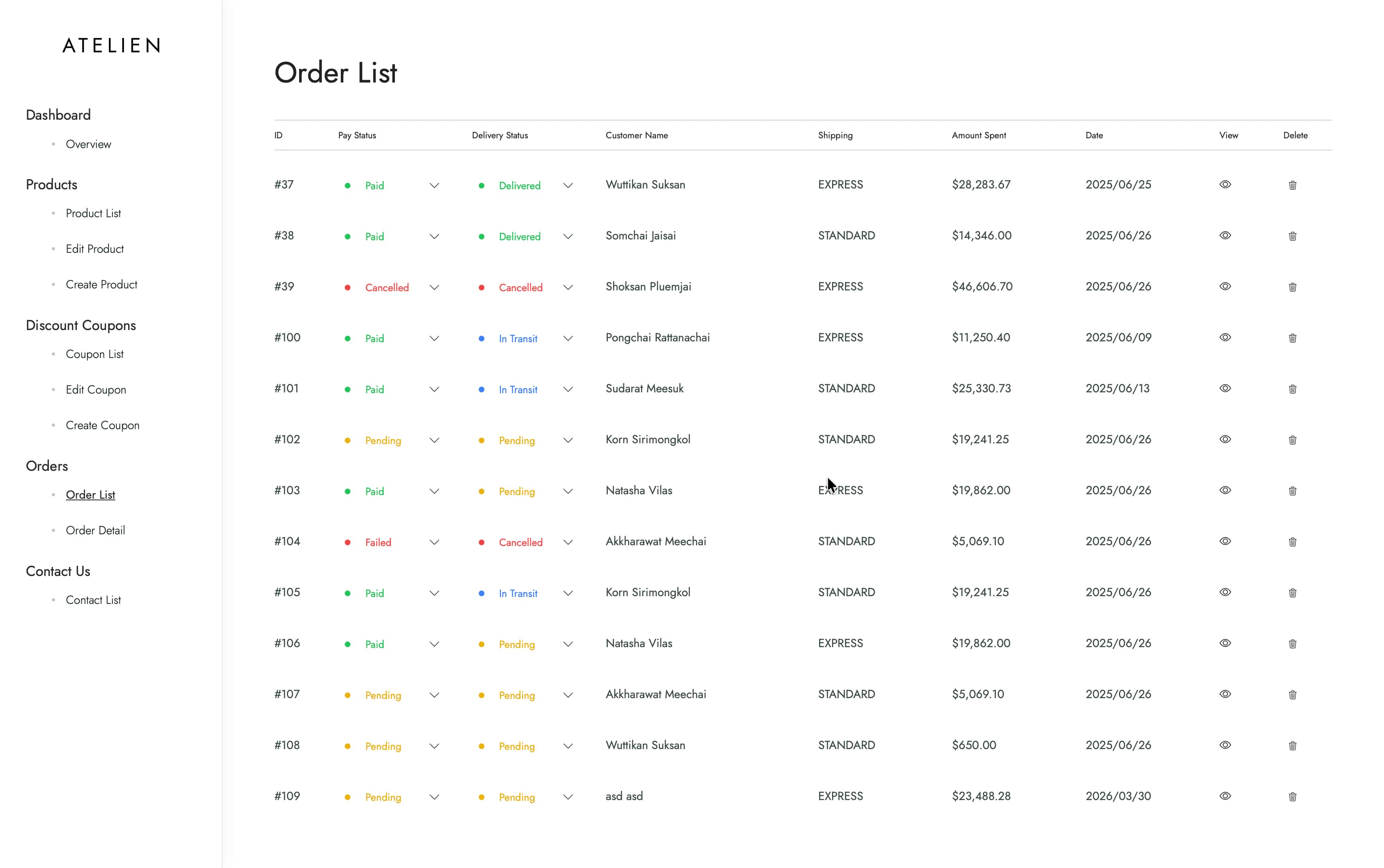This screenshot has width=1384, height=868.
Task: Open Contact List from the sidebar
Action: [93, 600]
